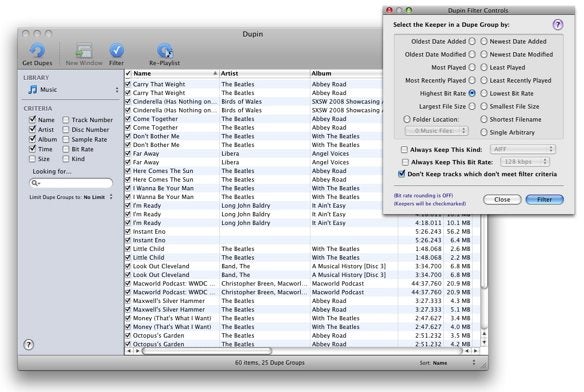Open the AIFF kind dropdown

[523, 149]
